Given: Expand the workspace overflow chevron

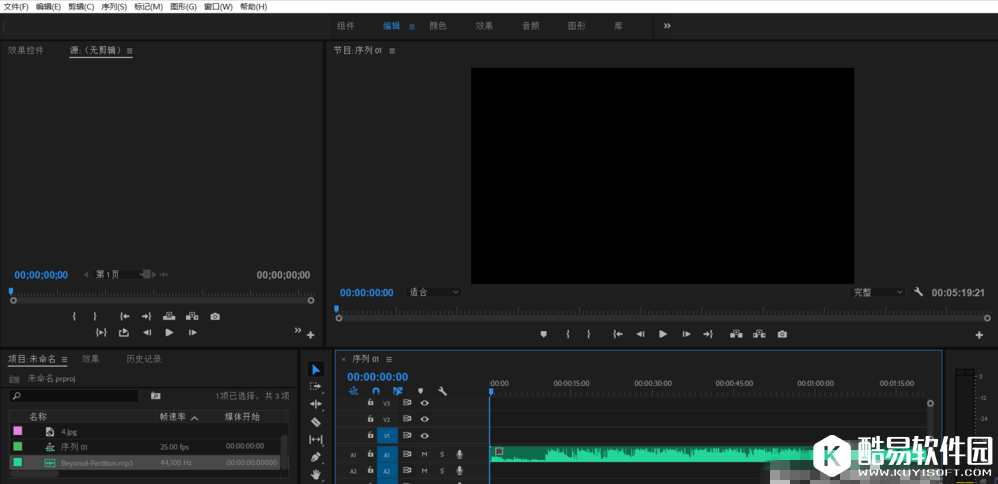Looking at the screenshot, I should click(667, 25).
